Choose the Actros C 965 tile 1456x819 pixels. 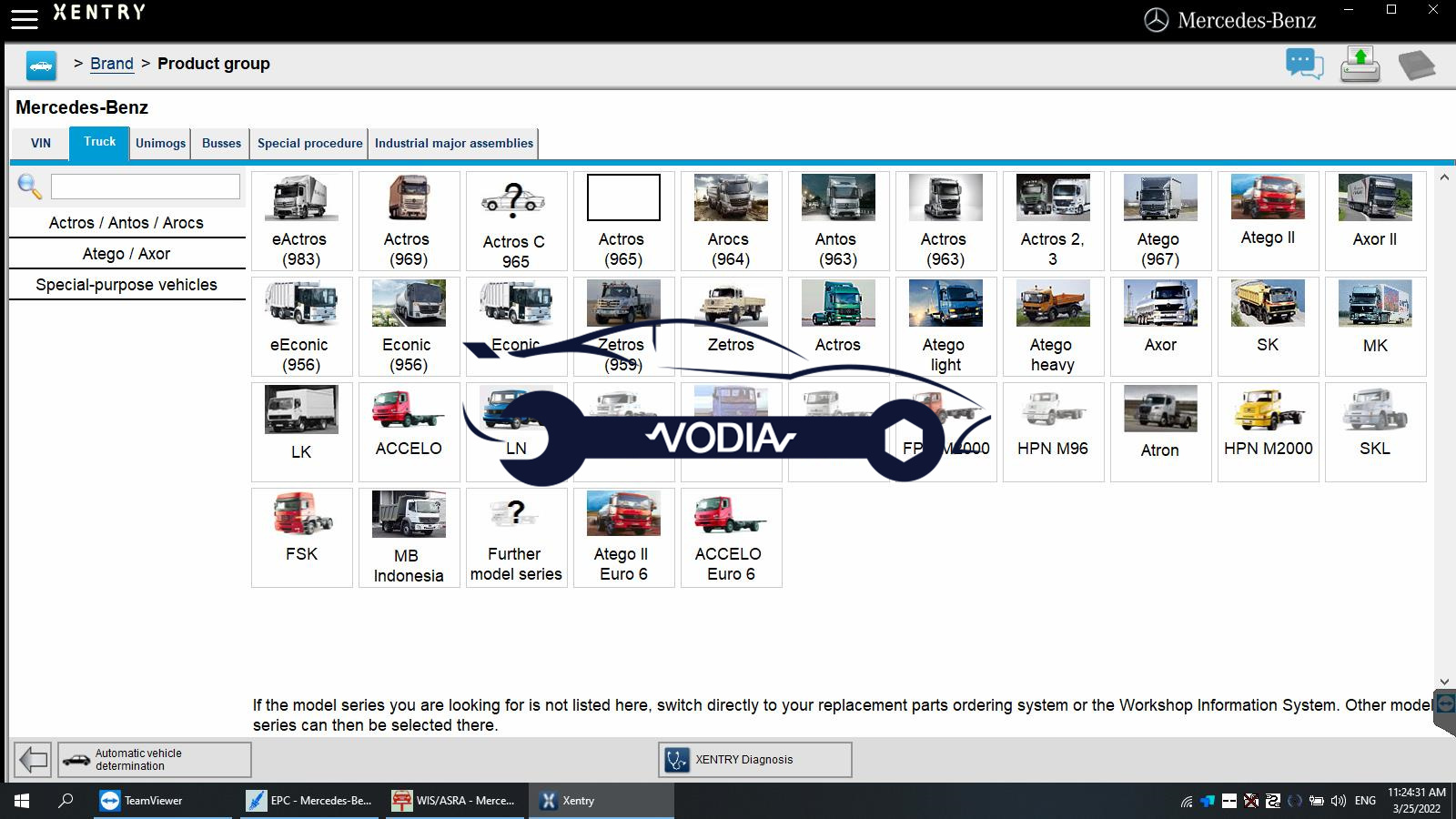point(517,221)
